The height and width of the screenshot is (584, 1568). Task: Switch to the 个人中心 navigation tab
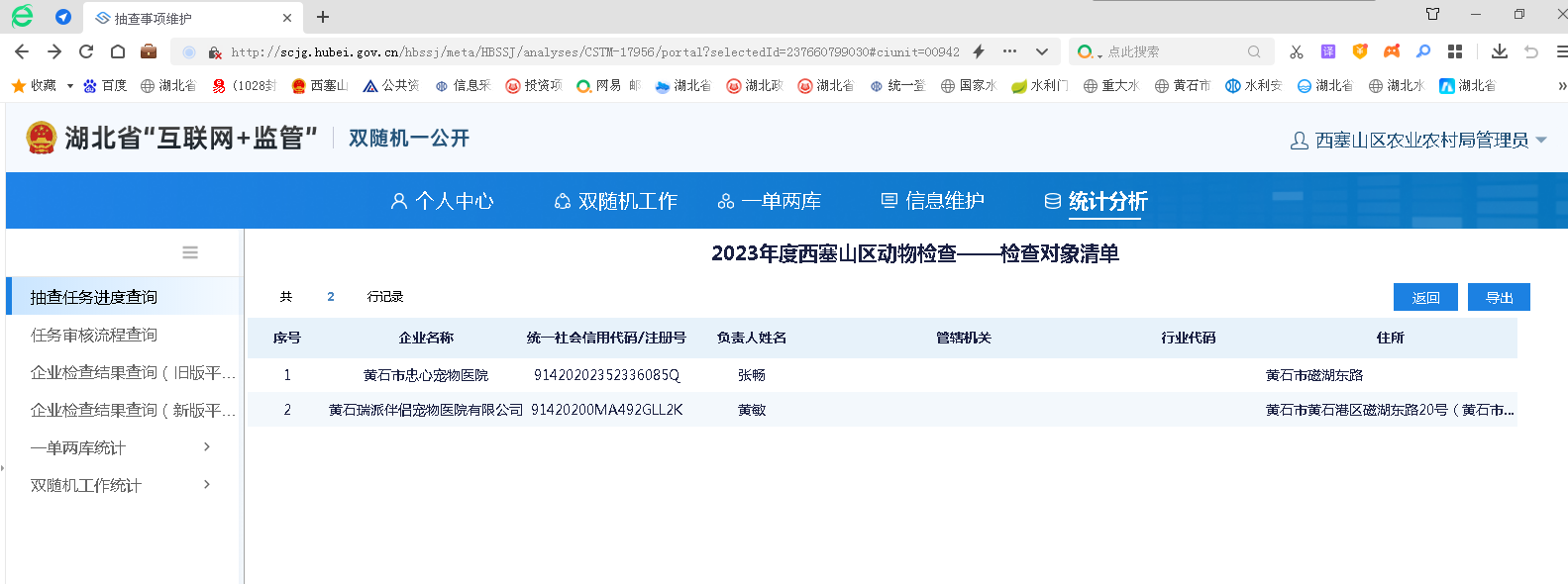pos(442,201)
